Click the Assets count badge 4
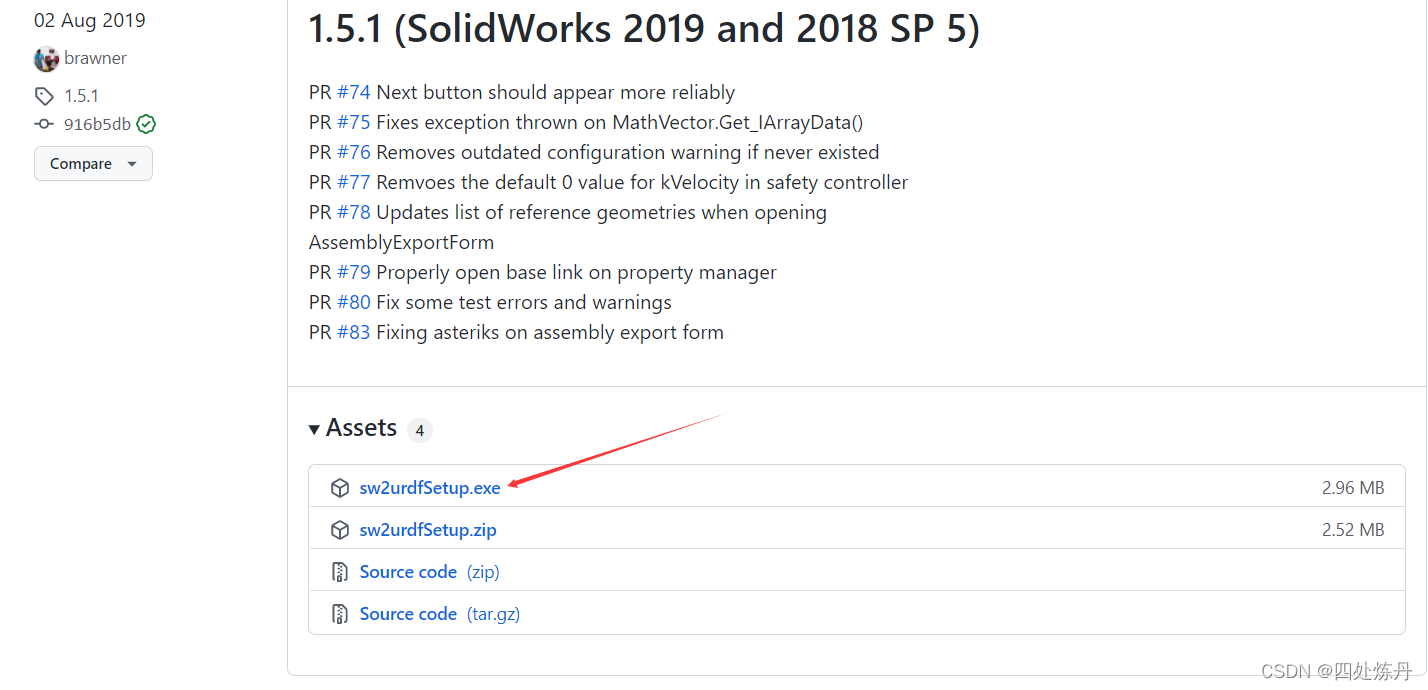 coord(420,431)
